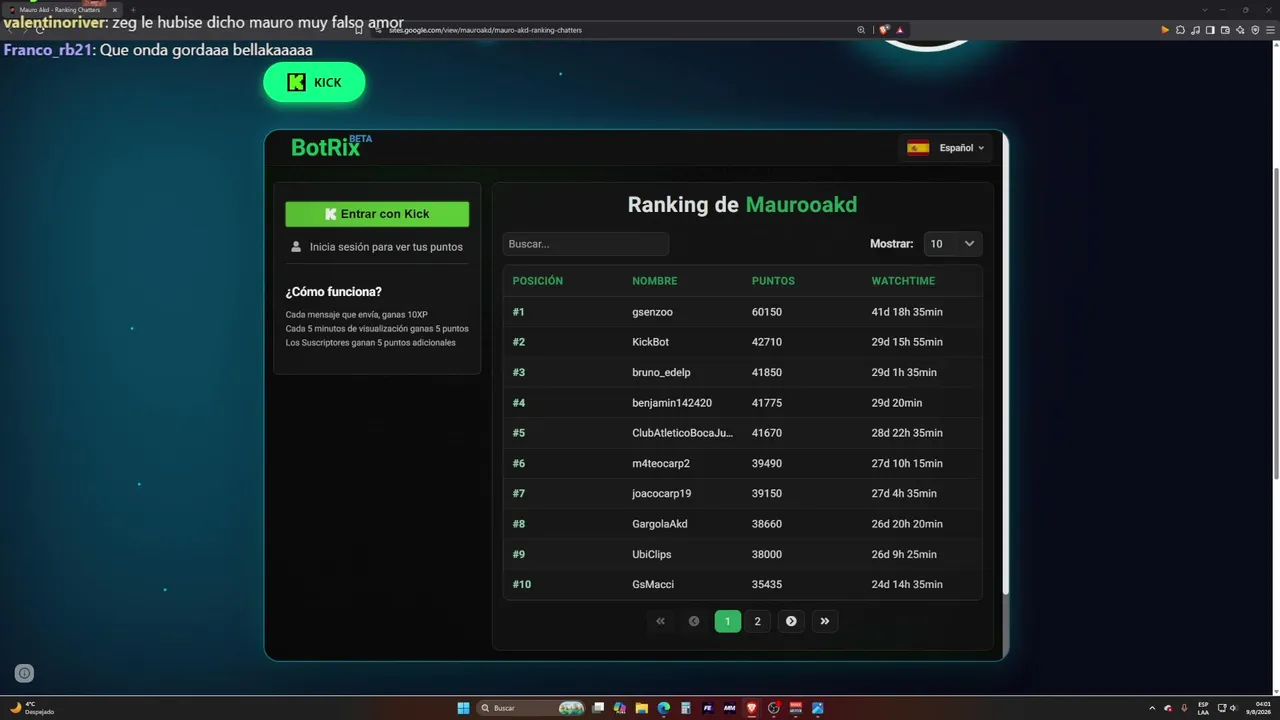1280x720 pixels.
Task: Click the orange play extension icon
Action: pyautogui.click(x=1165, y=30)
